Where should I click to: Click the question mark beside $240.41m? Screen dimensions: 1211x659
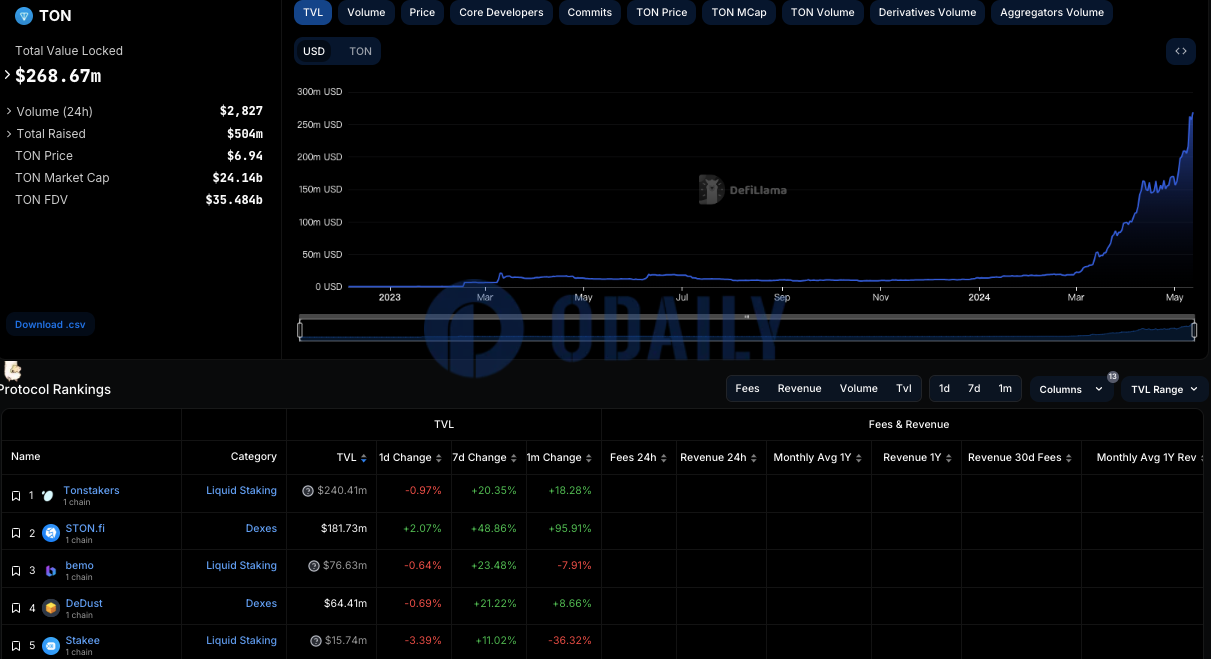308,491
